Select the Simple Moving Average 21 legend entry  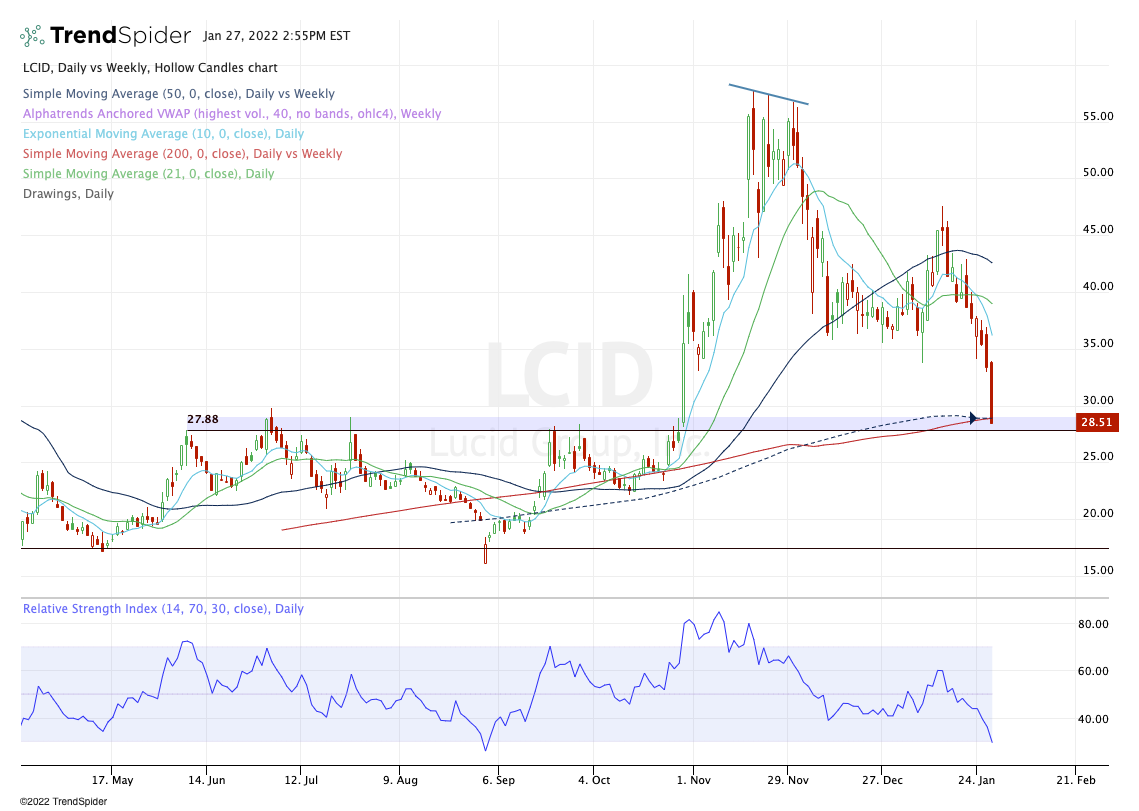click(x=148, y=174)
